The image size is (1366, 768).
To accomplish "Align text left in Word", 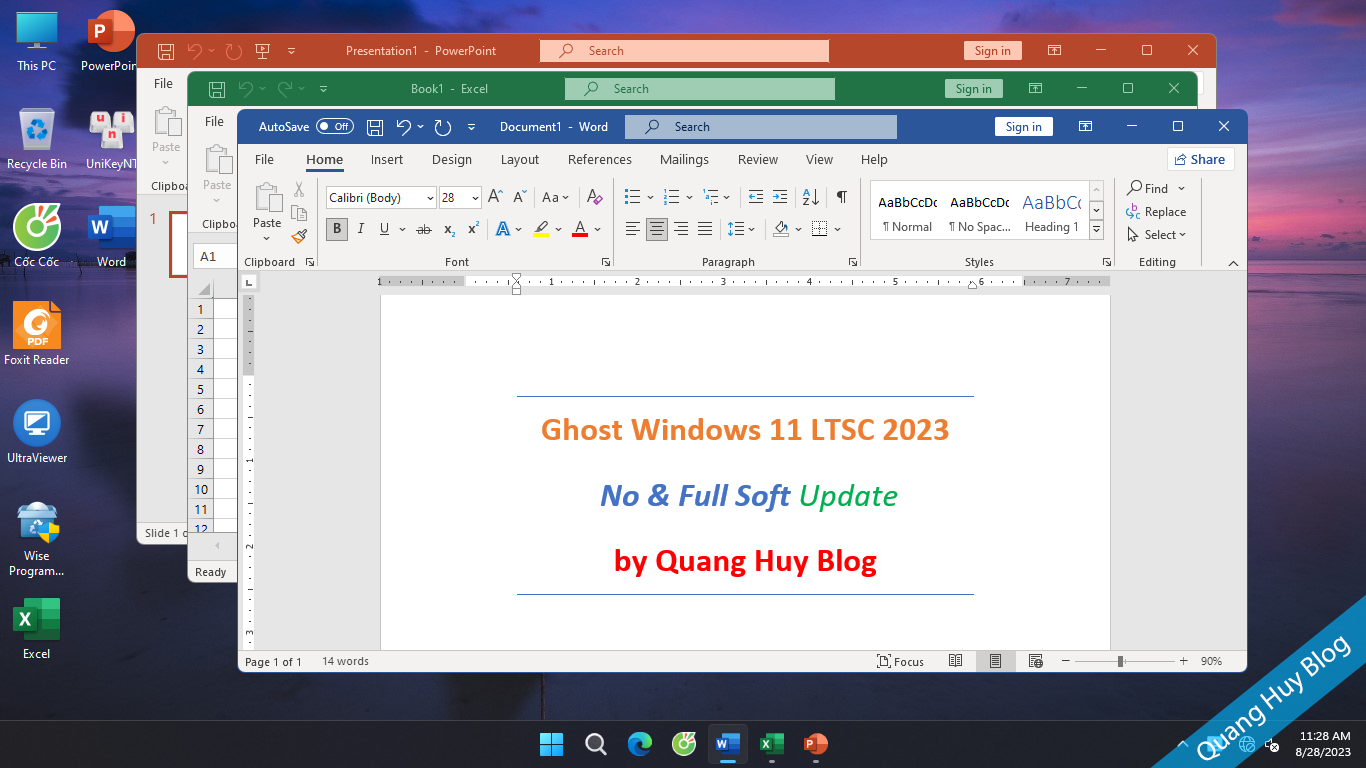I will [632, 229].
